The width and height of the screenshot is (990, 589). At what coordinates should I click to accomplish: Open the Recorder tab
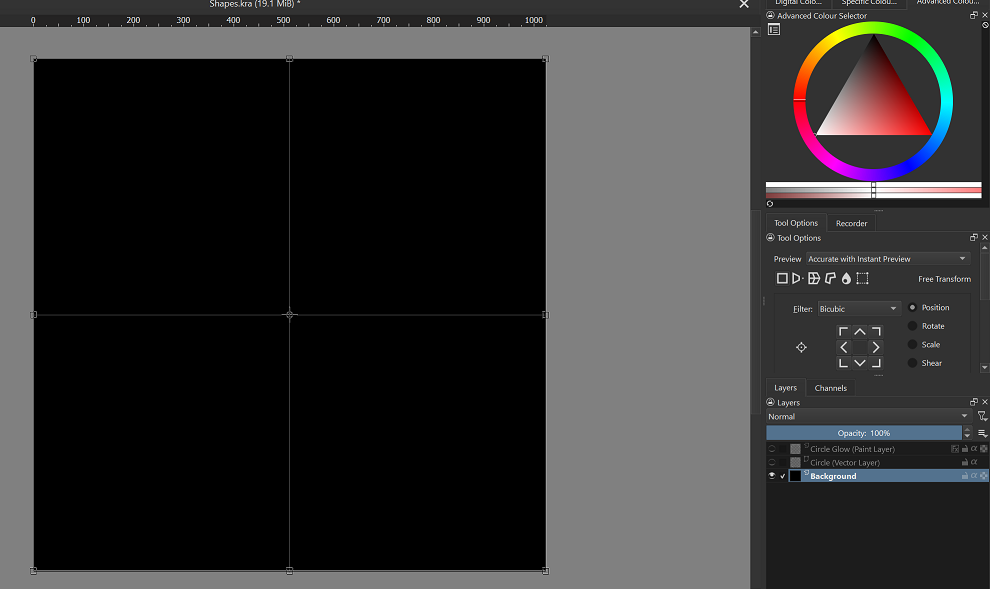tap(851, 222)
